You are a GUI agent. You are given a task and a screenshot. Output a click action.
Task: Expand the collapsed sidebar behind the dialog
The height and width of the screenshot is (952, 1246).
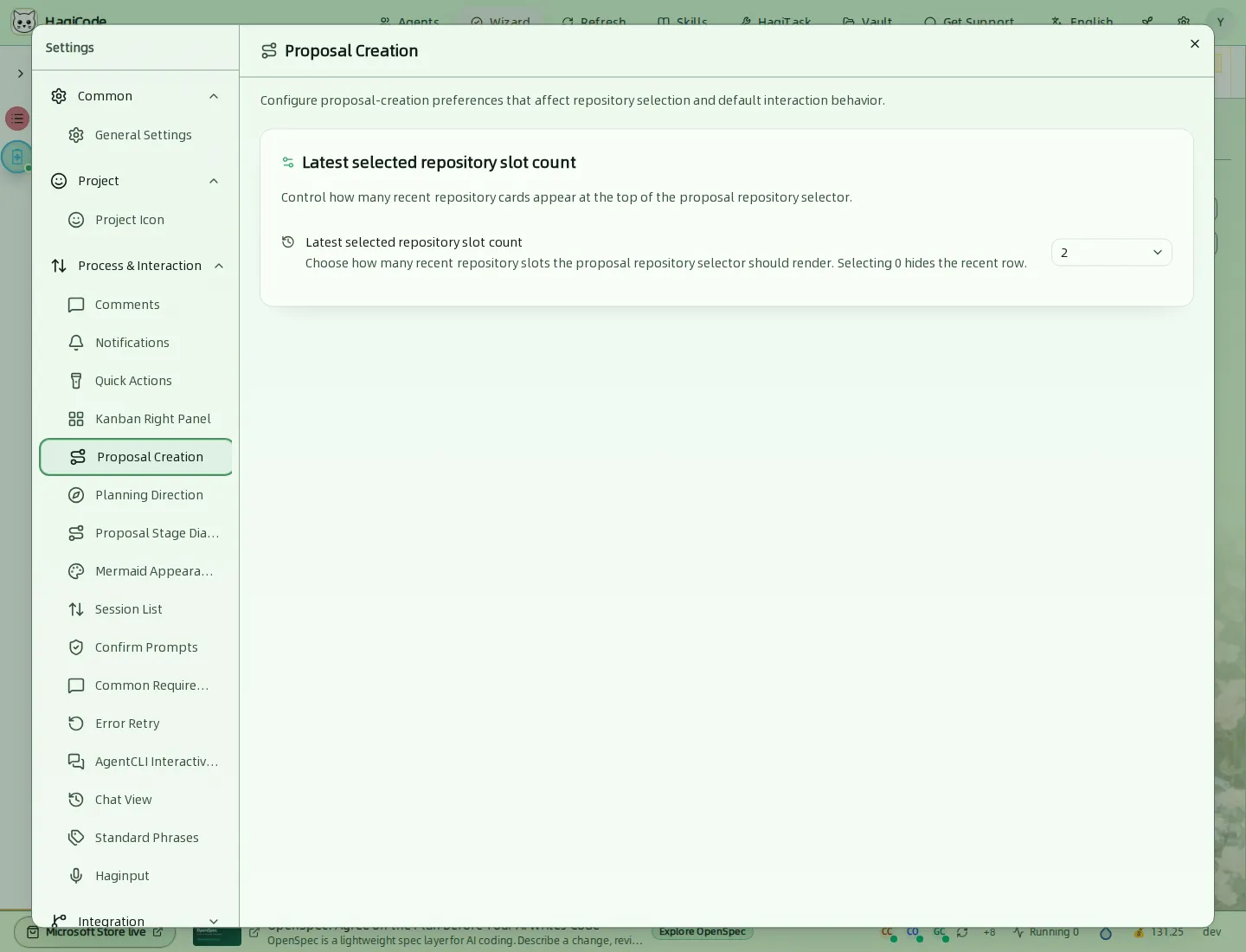[x=20, y=74]
